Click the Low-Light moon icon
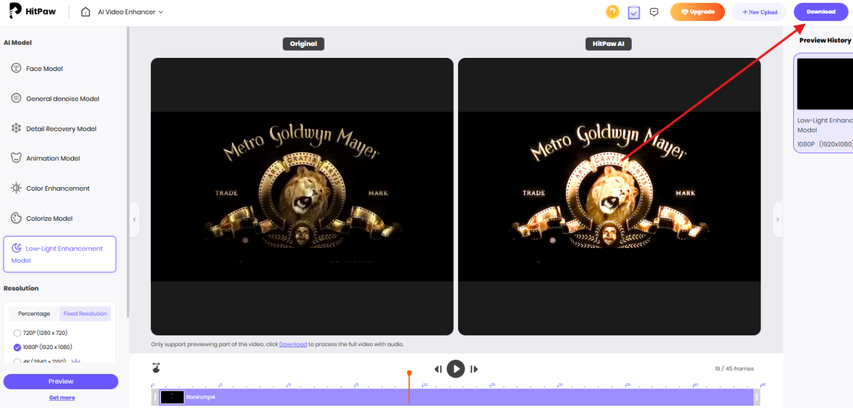853x408 pixels. coord(16,249)
